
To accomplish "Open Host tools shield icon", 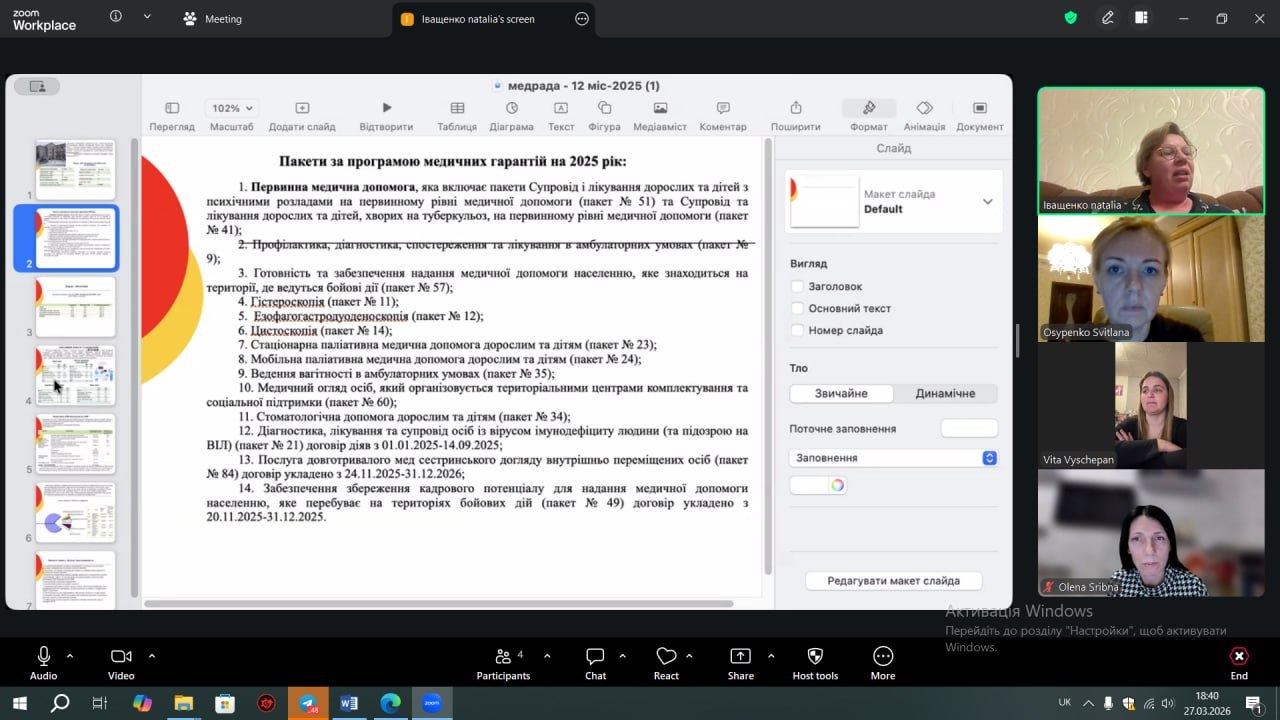I will coord(815,657).
